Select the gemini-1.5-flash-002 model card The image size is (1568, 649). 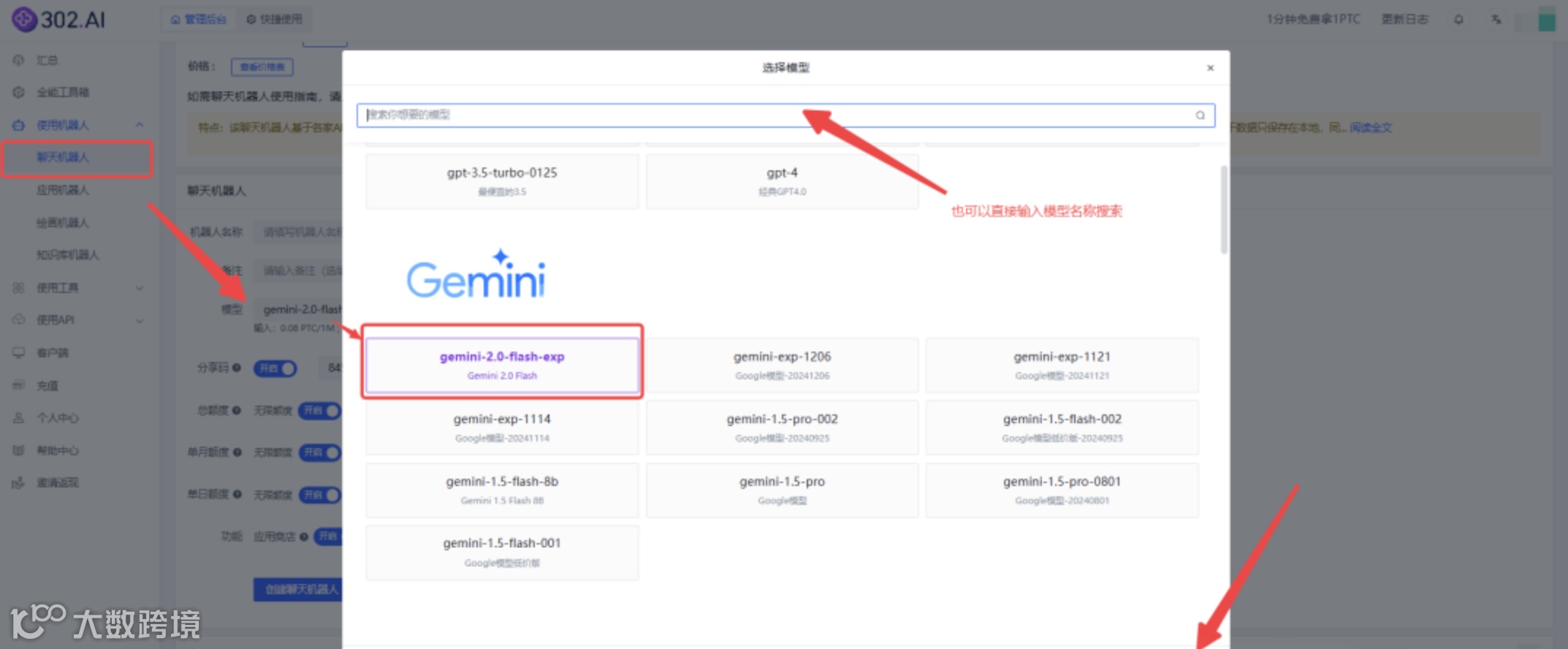[x=1062, y=428]
